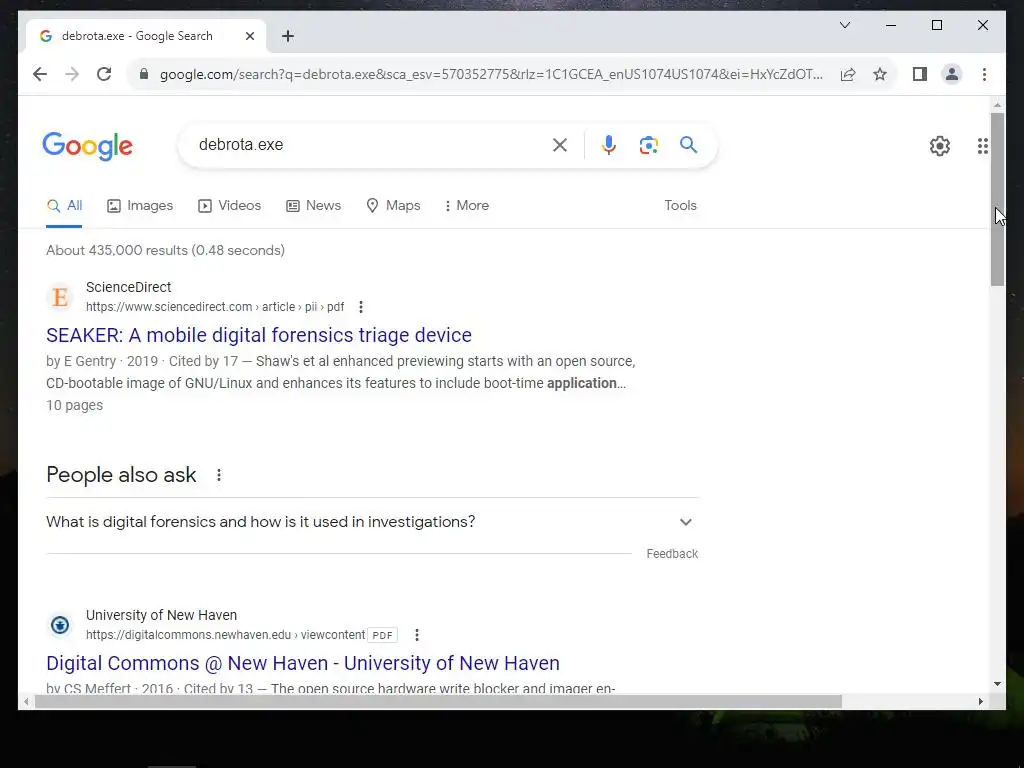
Task: Open the tab search chevron
Action: click(845, 25)
